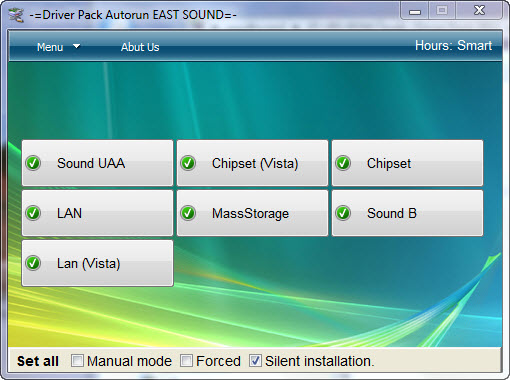The height and width of the screenshot is (380, 510).
Task: Launch the MassStorage driver button
Action: pyautogui.click(x=252, y=213)
